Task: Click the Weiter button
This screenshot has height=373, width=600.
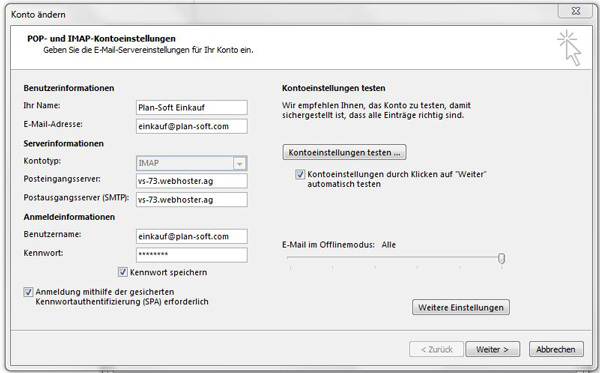Action: (492, 349)
